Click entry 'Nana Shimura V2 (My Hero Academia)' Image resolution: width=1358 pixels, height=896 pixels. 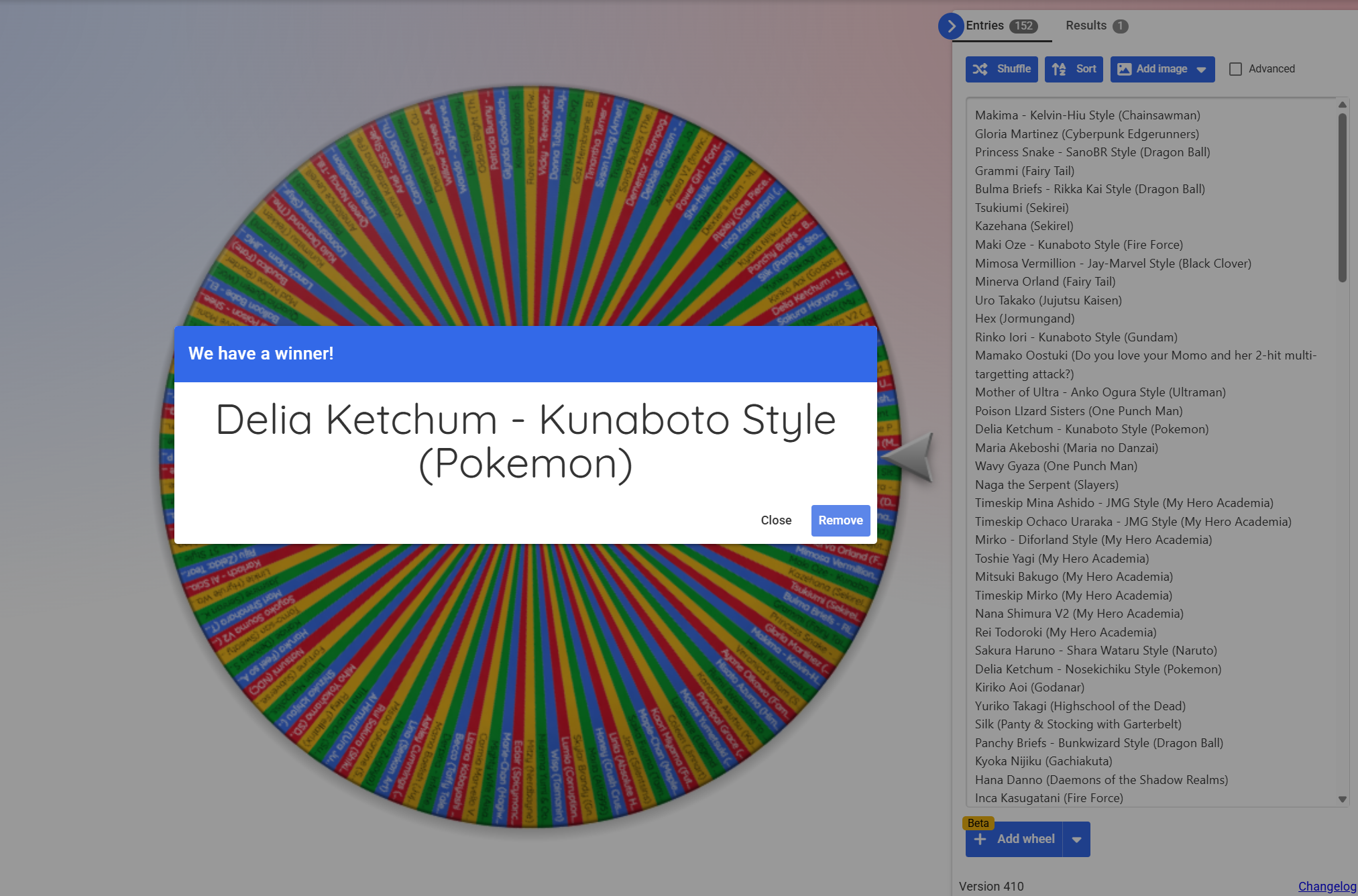click(x=1079, y=614)
